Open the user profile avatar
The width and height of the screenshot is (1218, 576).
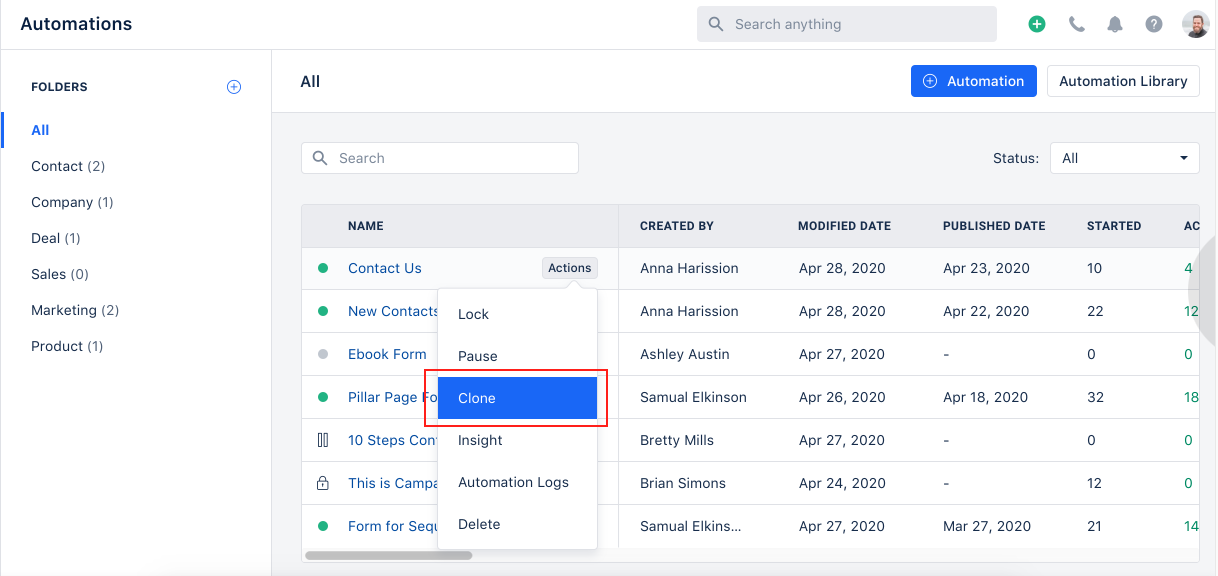pos(1195,24)
